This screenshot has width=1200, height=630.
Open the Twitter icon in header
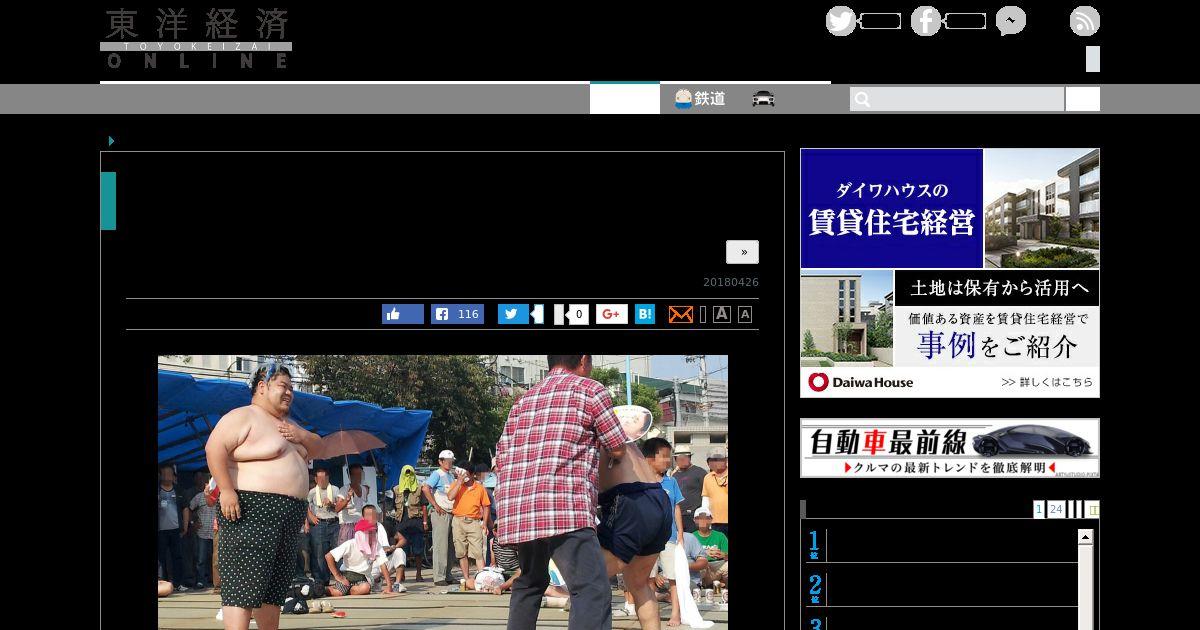pyautogui.click(x=841, y=21)
